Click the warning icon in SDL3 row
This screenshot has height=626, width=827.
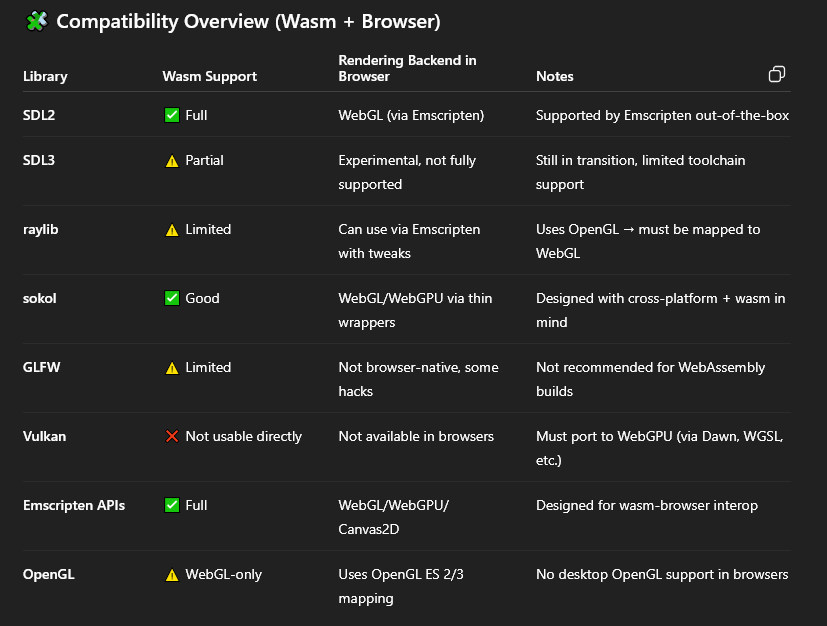[x=172, y=160]
